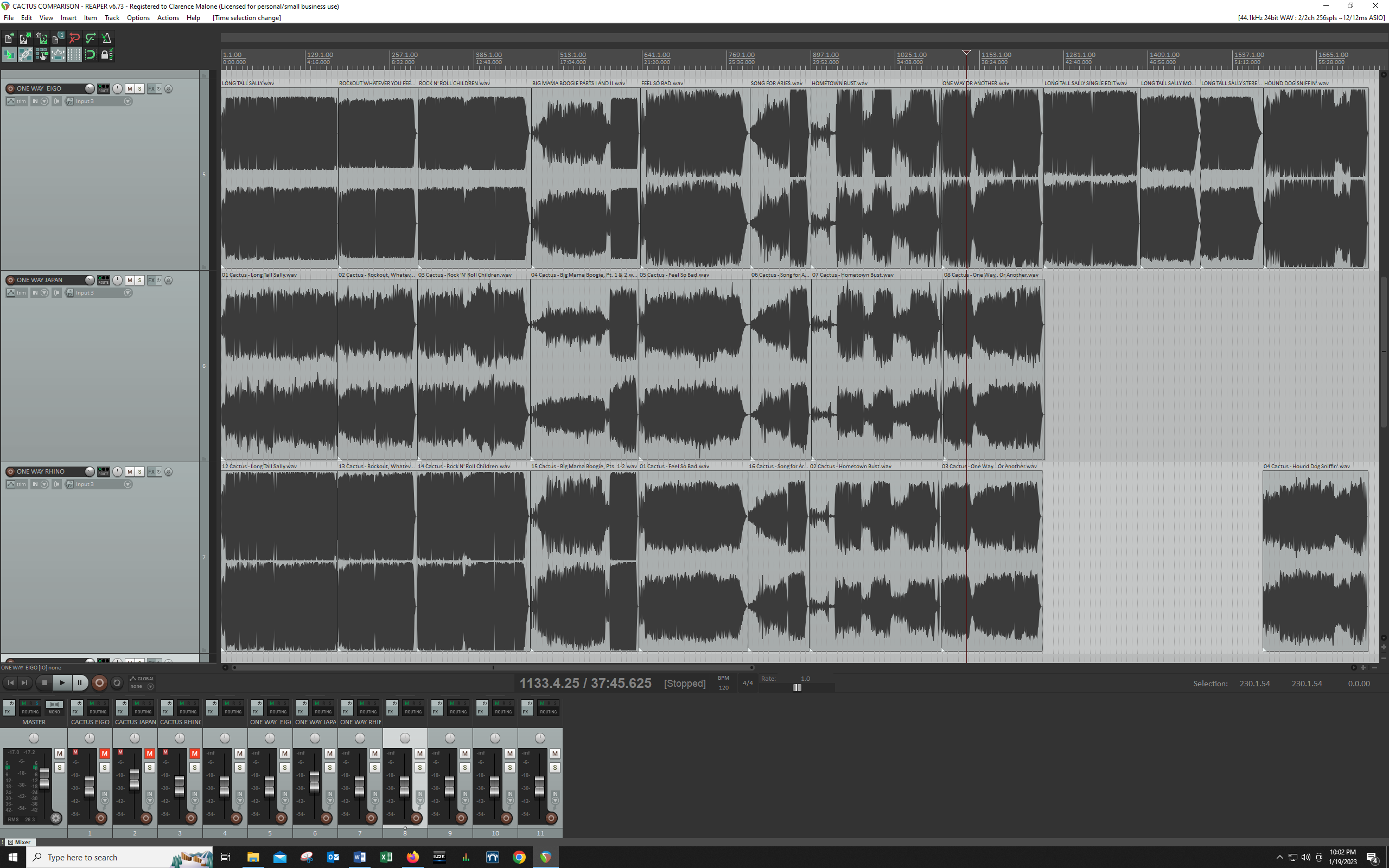Toggle the snap magnet icon
This screenshot has height=868, width=1389.
(x=90, y=55)
